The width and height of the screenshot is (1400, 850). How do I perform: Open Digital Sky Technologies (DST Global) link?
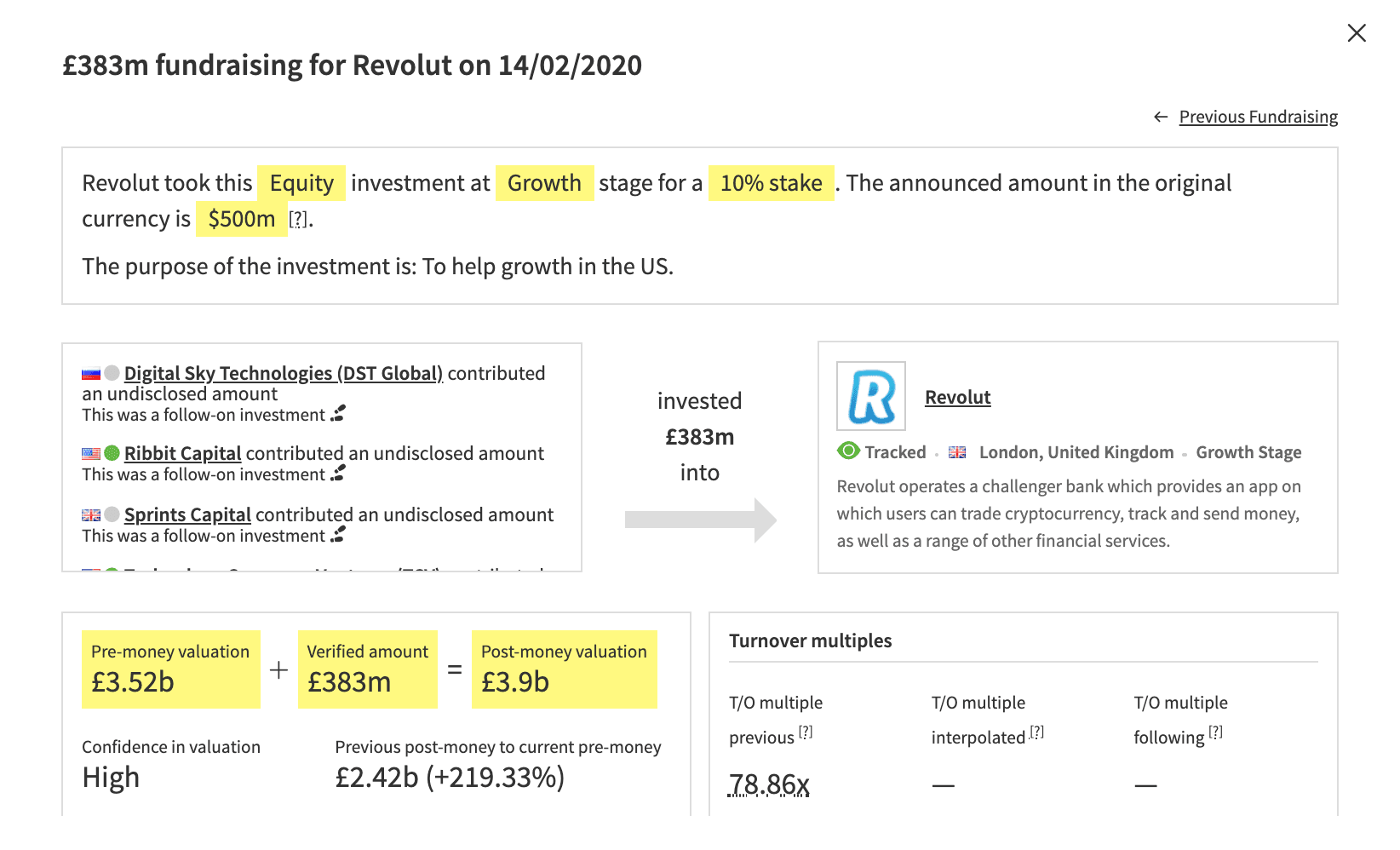pos(284,373)
